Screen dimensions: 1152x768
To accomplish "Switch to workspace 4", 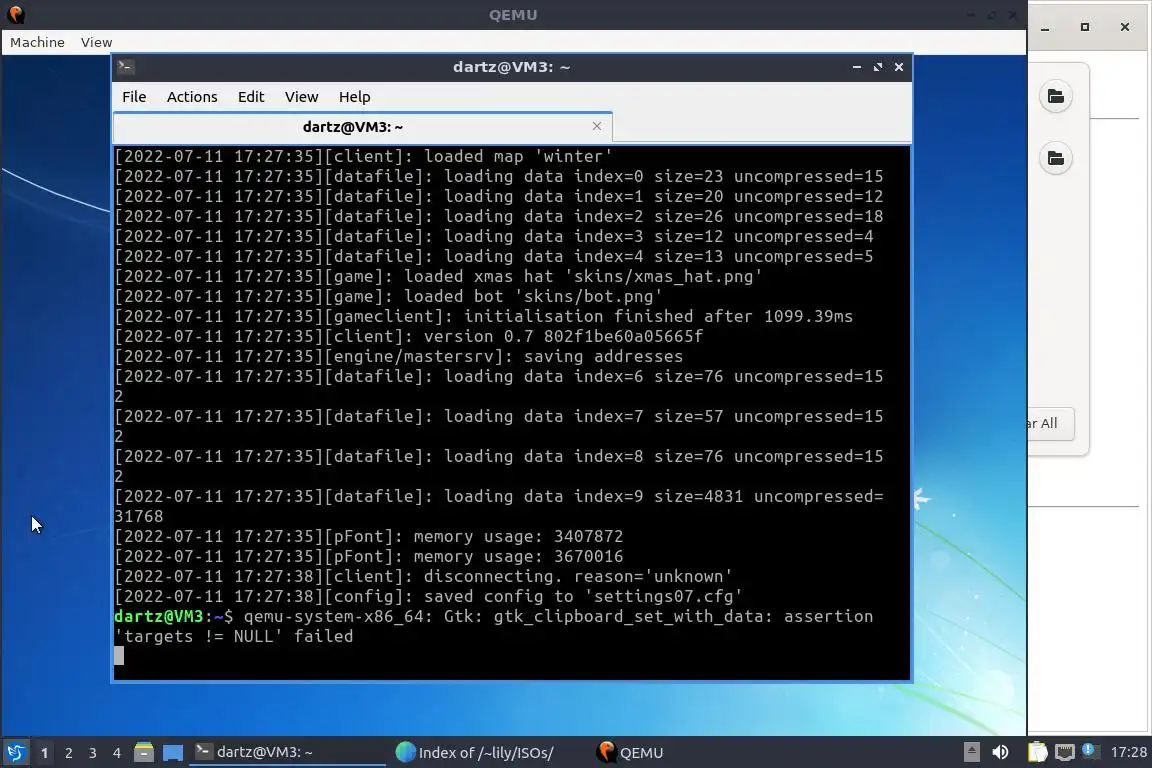I will pos(116,753).
